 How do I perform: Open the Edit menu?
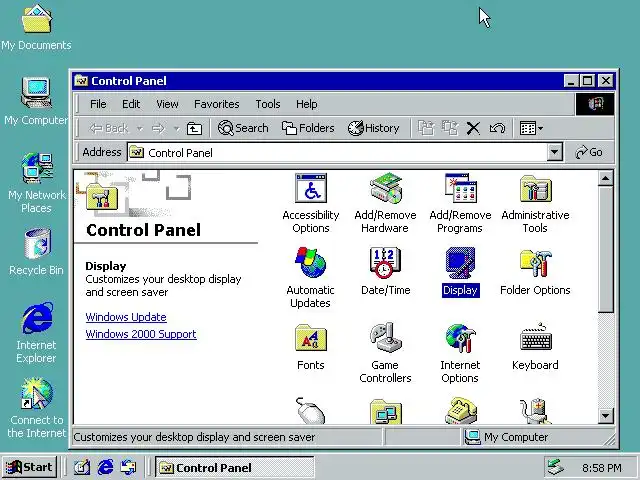pos(131,104)
